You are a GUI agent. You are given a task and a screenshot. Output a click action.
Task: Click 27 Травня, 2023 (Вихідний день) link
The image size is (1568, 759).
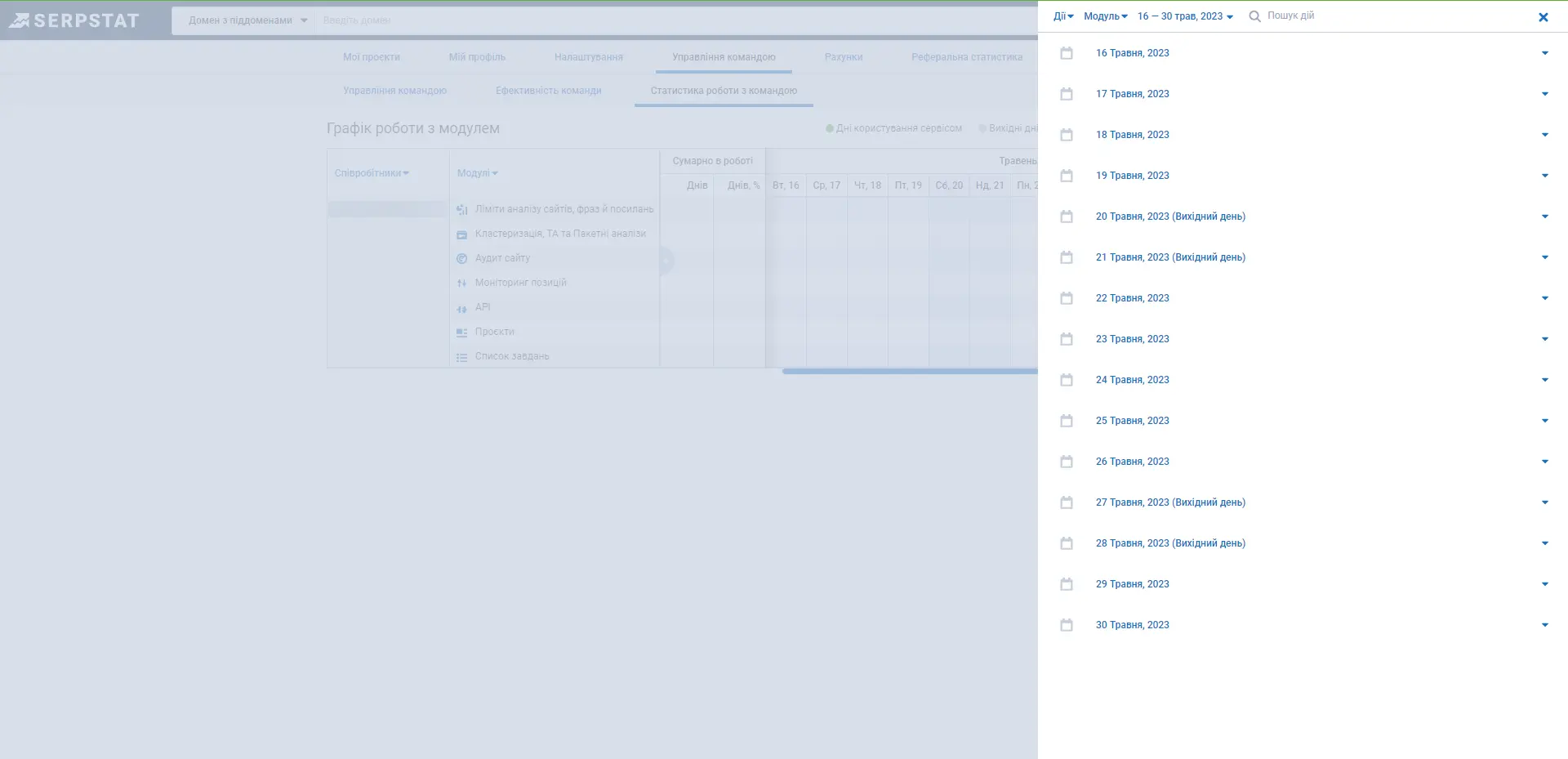pos(1170,502)
